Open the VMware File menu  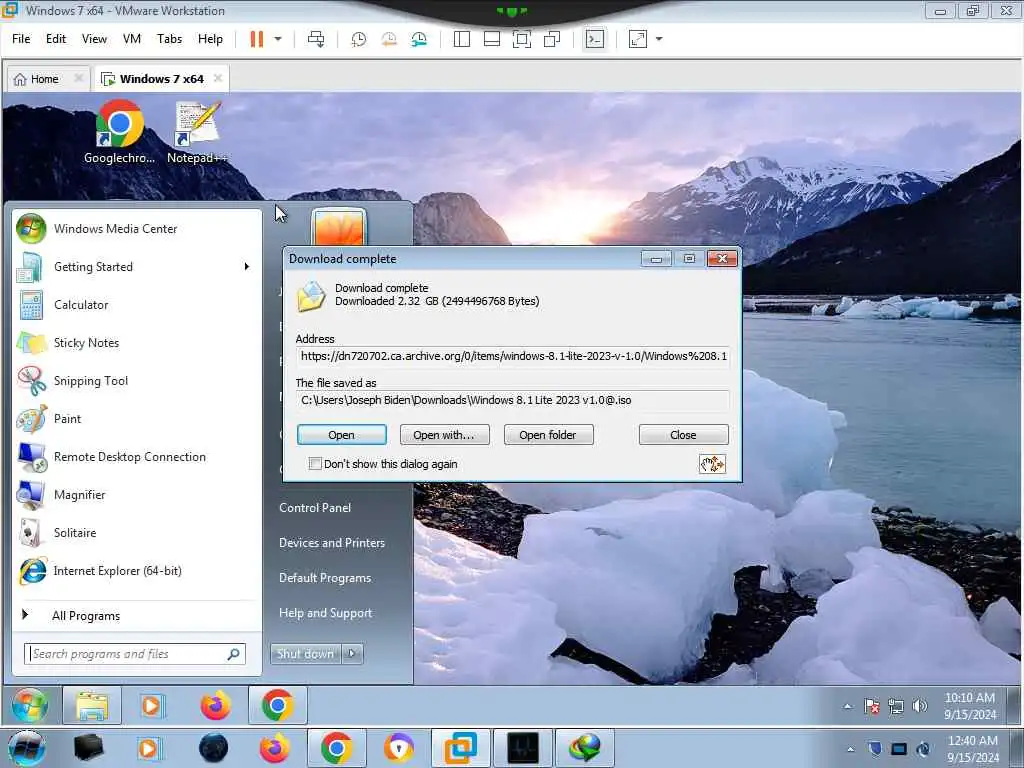[21, 39]
